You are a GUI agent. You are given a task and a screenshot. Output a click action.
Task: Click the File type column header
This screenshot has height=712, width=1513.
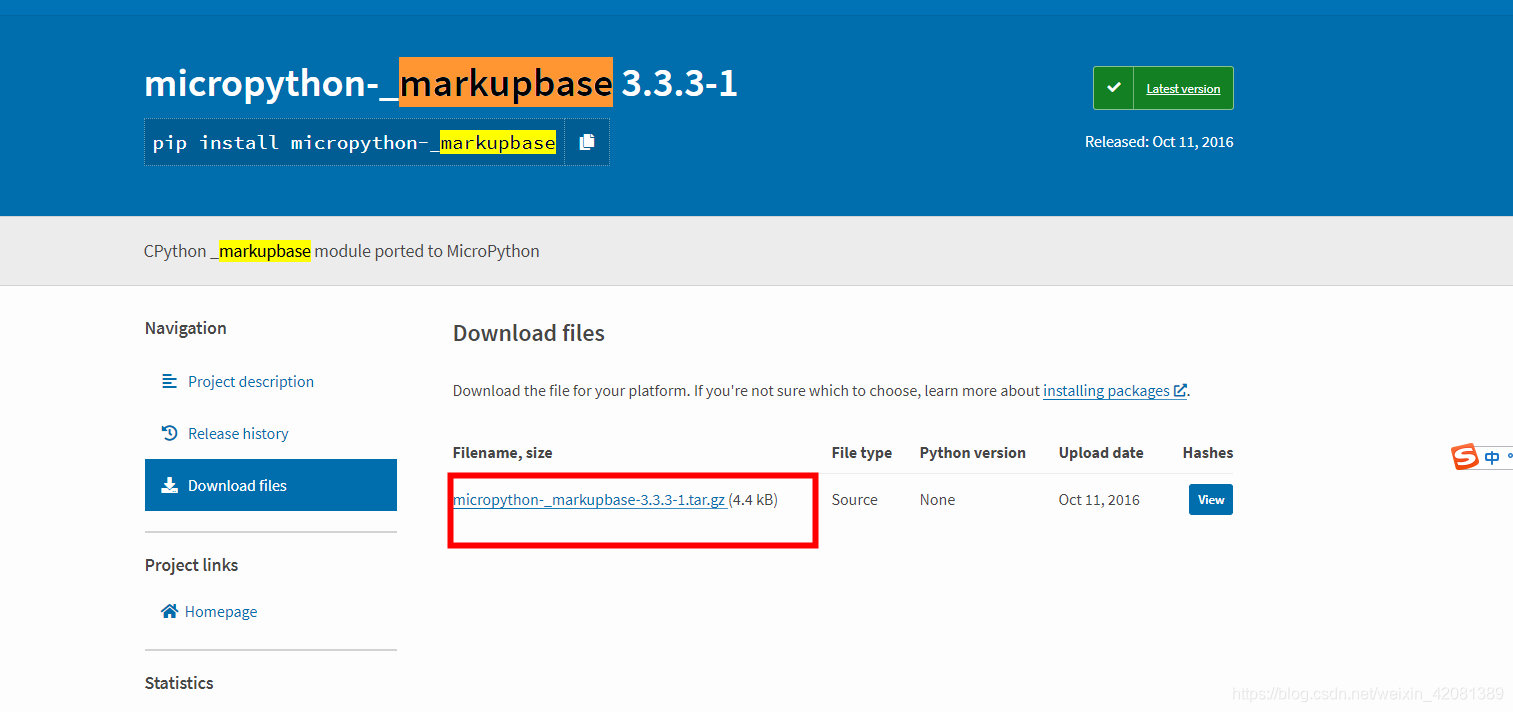point(861,453)
